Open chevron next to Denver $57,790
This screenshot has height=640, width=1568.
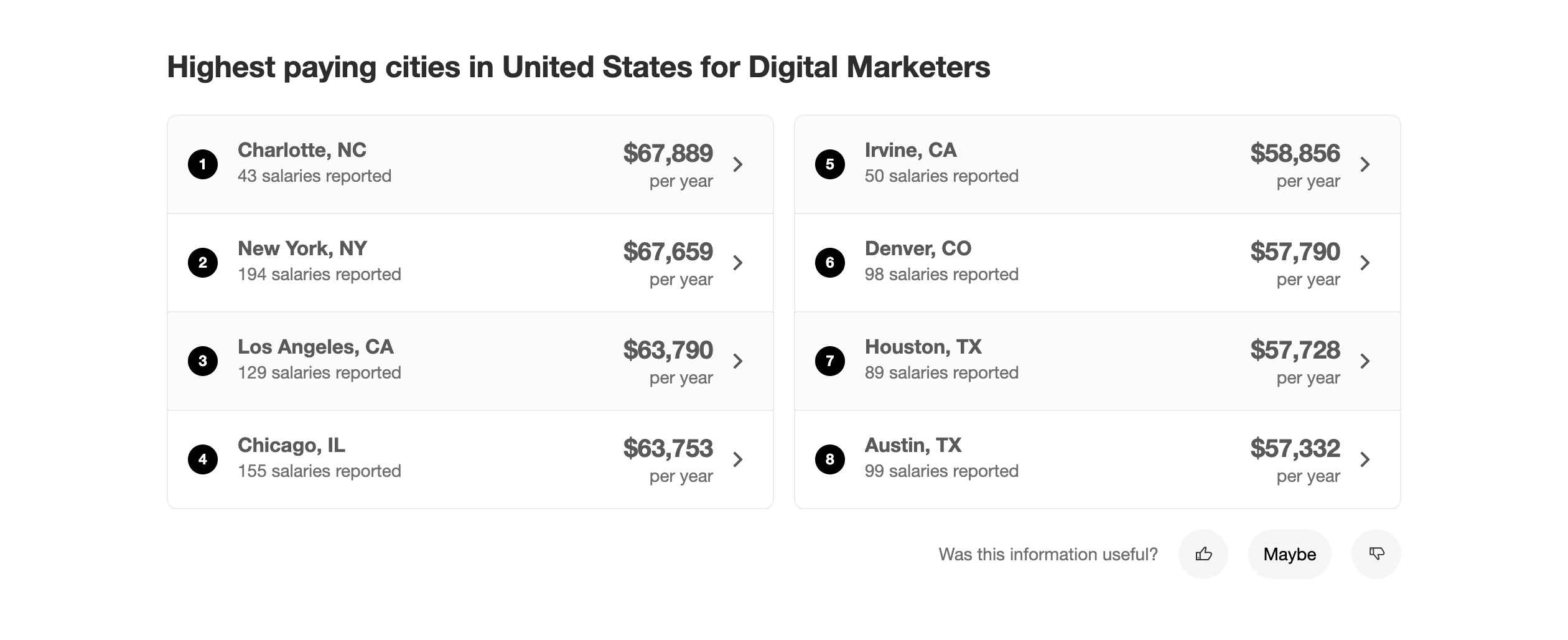pos(1365,263)
